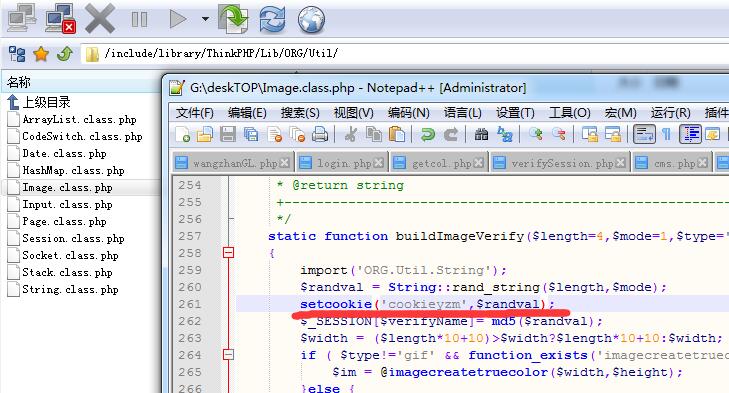This screenshot has height=393, width=729.
Task: Open the 设置(T) menu
Action: (x=515, y=113)
